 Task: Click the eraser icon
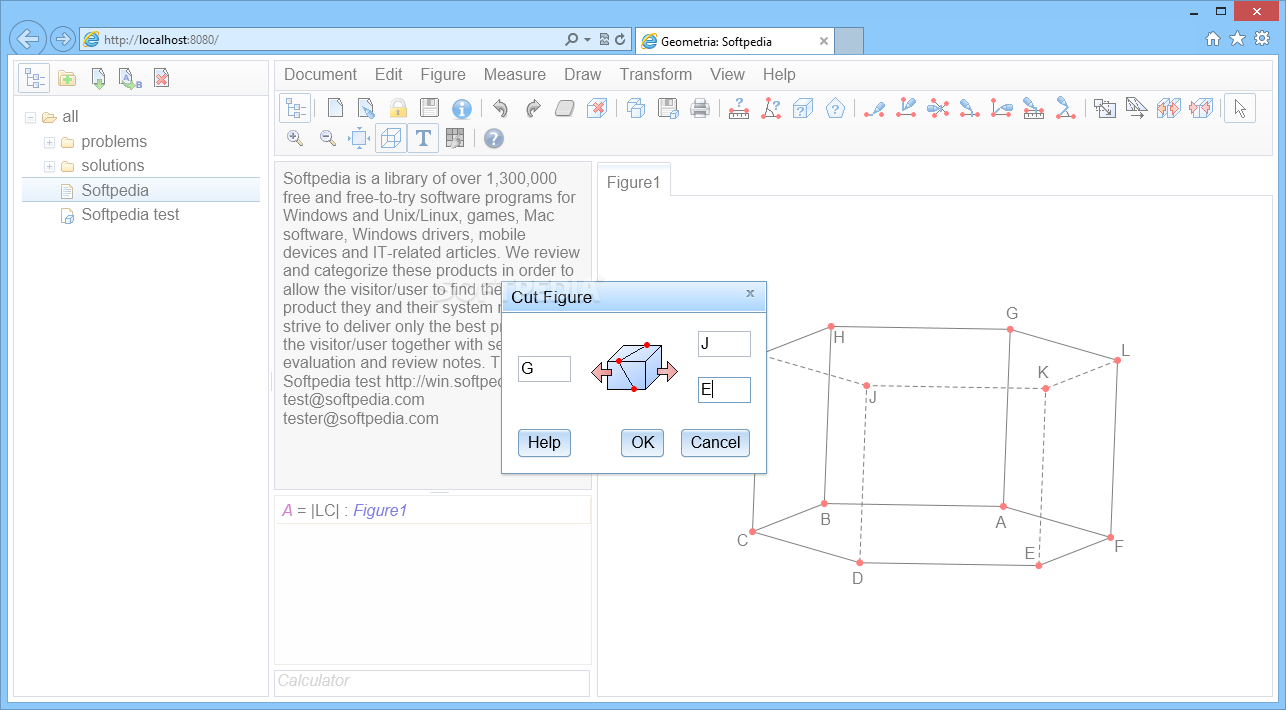pyautogui.click(x=565, y=108)
